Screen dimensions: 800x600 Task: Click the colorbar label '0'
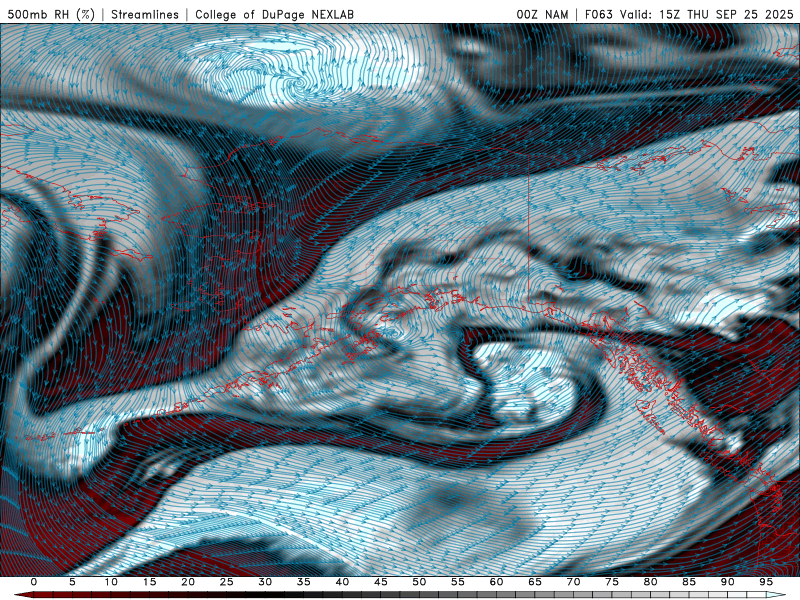(x=34, y=582)
